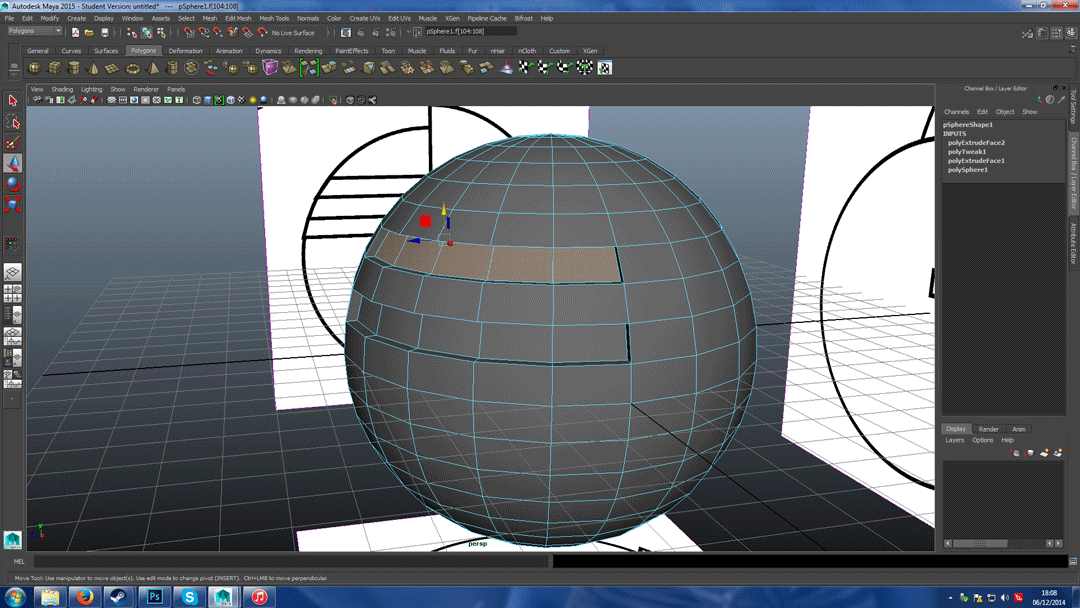Screen dimensions: 1080x608
Task: Open Firefox from the Windows taskbar
Action: (x=85, y=597)
